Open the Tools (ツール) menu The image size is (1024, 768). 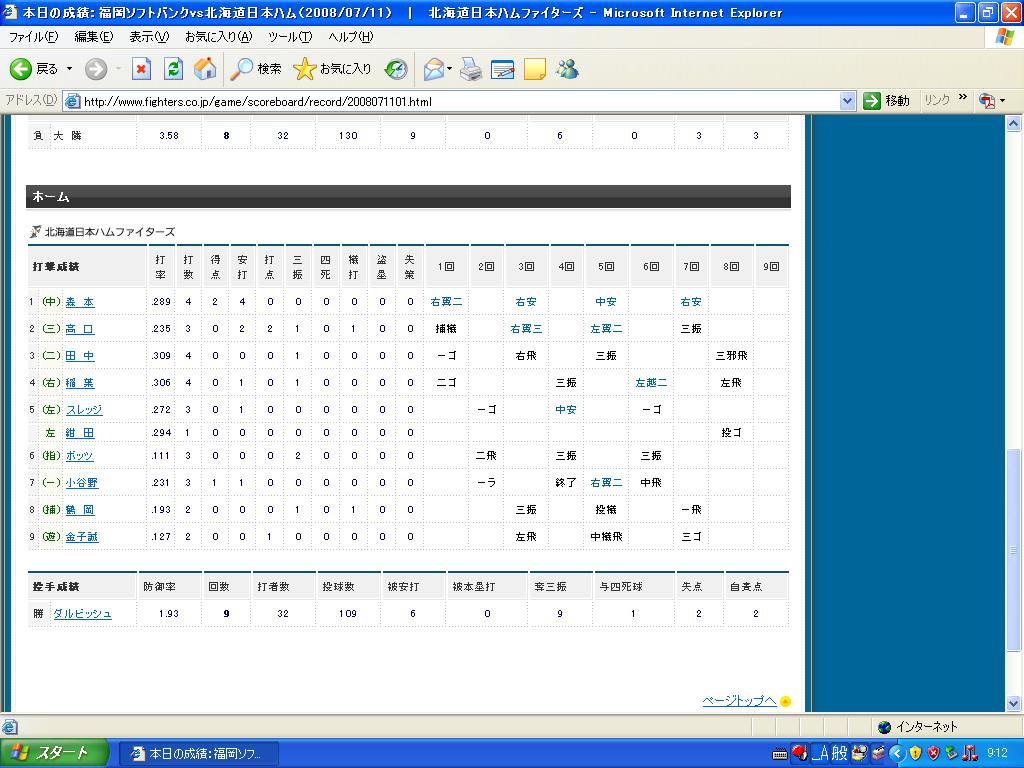point(290,37)
